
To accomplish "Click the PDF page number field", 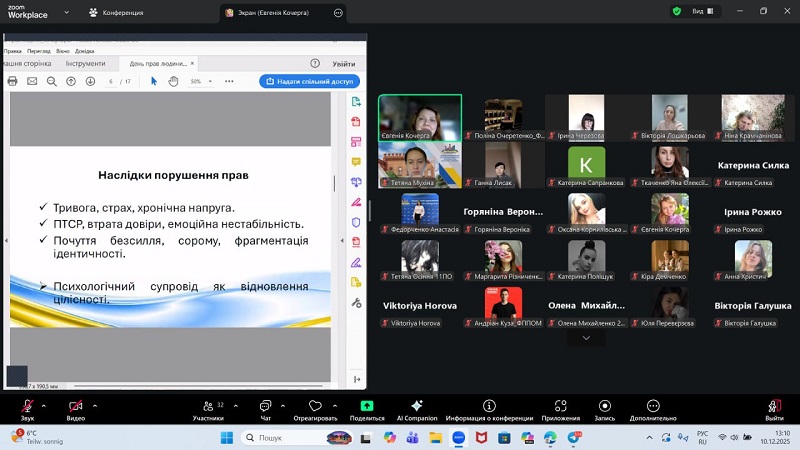I will coord(112,81).
